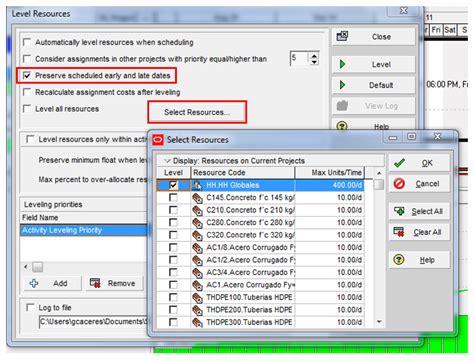Click the Field Name column header
Image resolution: width=474 pixels, height=360 pixels.
pyautogui.click(x=83, y=217)
